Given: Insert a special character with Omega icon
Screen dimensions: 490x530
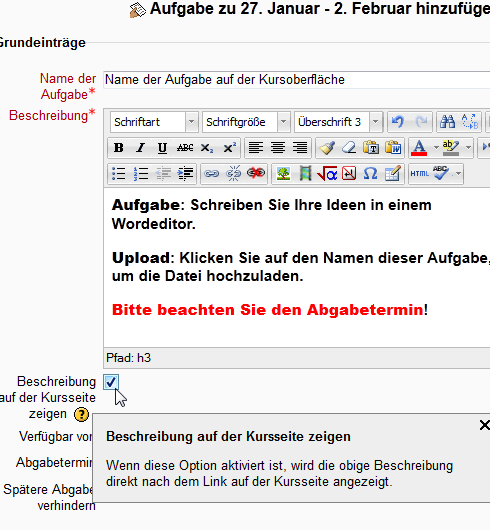Looking at the screenshot, I should tap(371, 174).
